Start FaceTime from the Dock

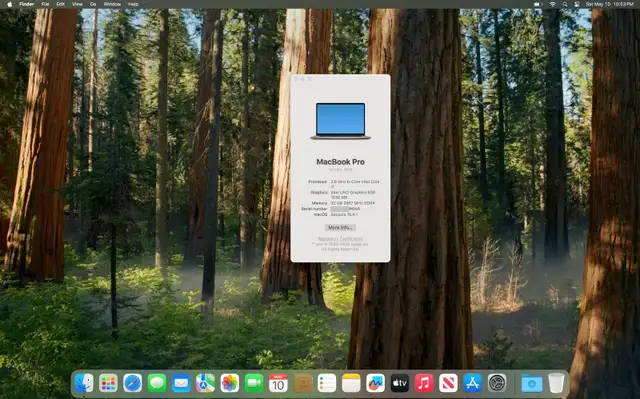254,383
